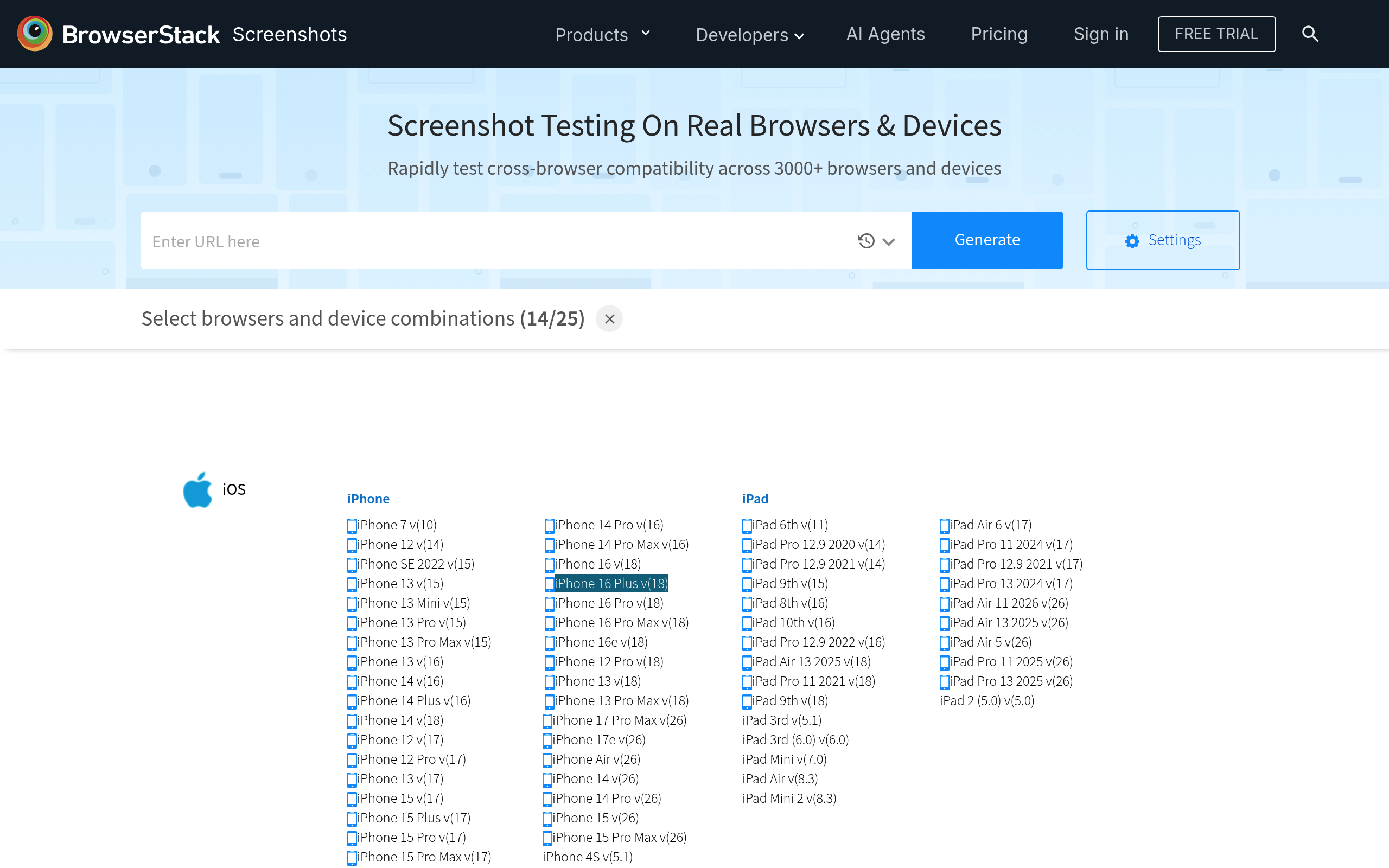Click the device icon beside iPhone 16e v(18)
The height and width of the screenshot is (868, 1389).
coord(549,642)
